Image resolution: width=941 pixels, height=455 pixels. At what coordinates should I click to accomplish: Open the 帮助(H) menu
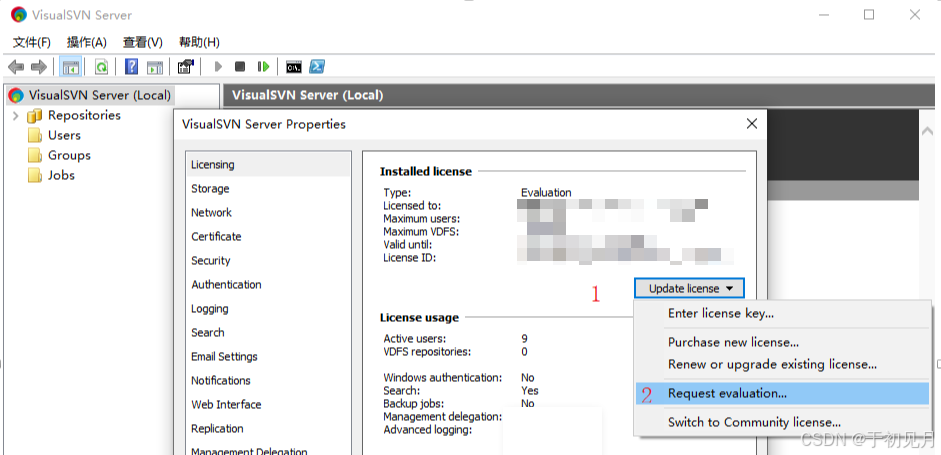[199, 43]
